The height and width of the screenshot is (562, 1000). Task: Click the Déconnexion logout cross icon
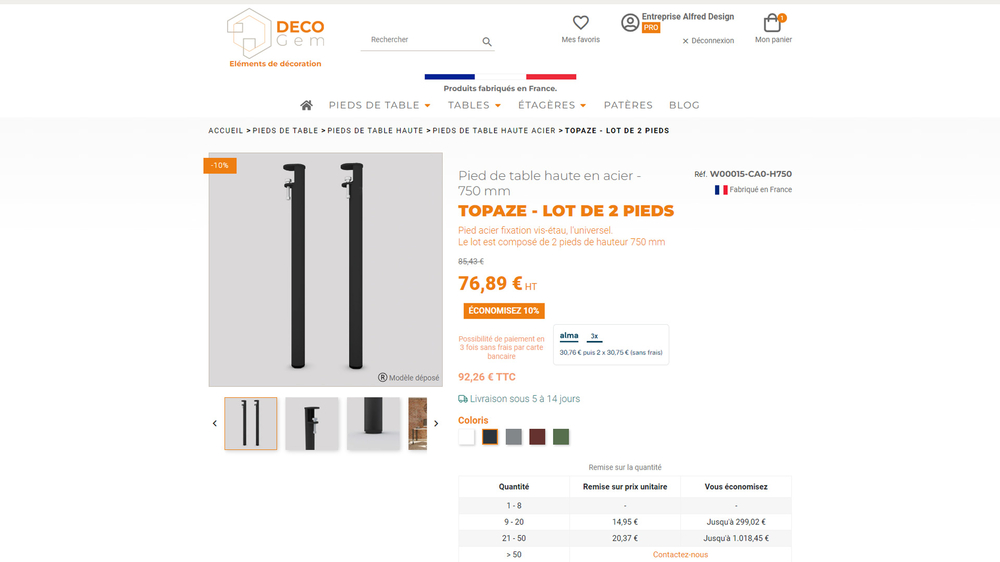[686, 41]
